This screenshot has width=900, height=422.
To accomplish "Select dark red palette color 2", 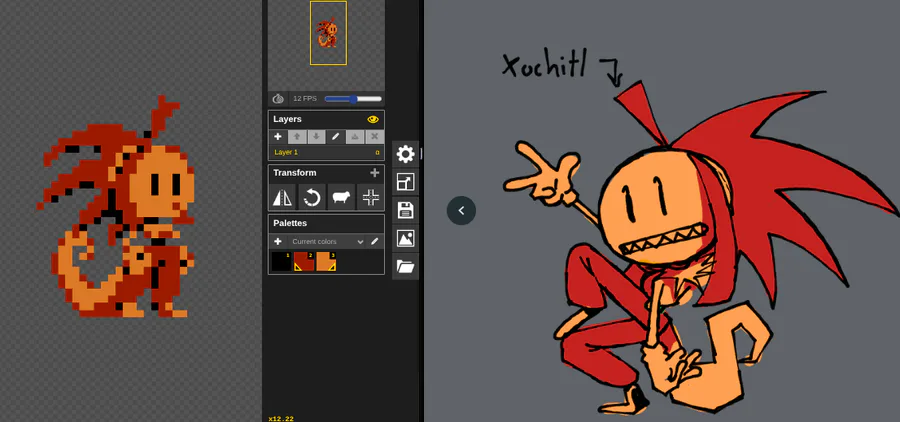I will click(304, 261).
